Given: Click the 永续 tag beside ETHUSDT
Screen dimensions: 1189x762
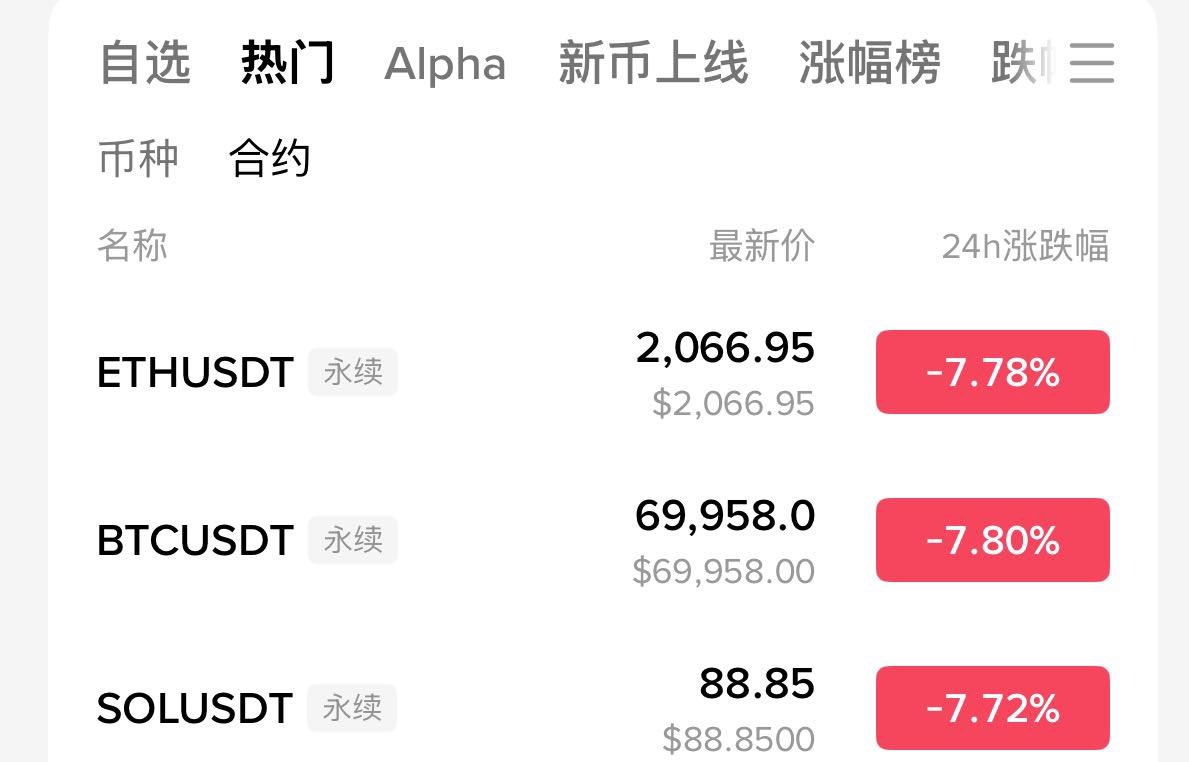Looking at the screenshot, I should [353, 372].
